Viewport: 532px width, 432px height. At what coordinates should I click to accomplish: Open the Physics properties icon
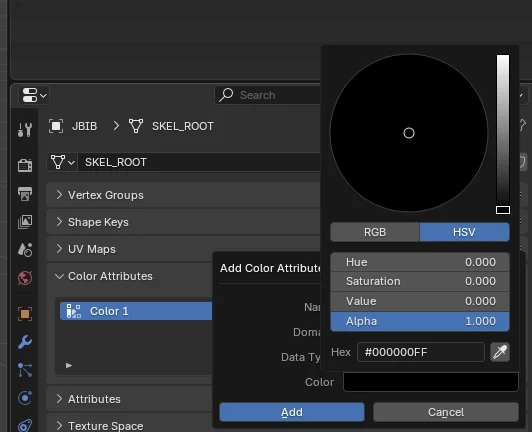(25, 398)
